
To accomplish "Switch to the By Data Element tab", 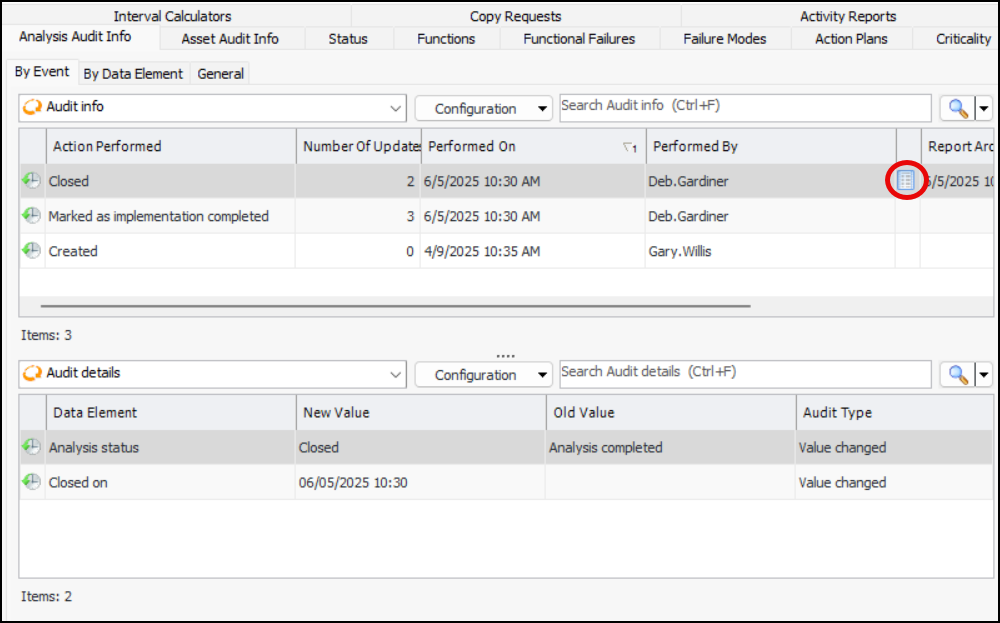I will tap(133, 73).
